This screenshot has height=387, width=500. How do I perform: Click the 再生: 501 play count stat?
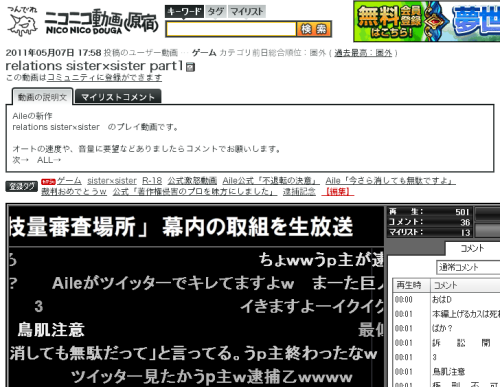pos(430,212)
